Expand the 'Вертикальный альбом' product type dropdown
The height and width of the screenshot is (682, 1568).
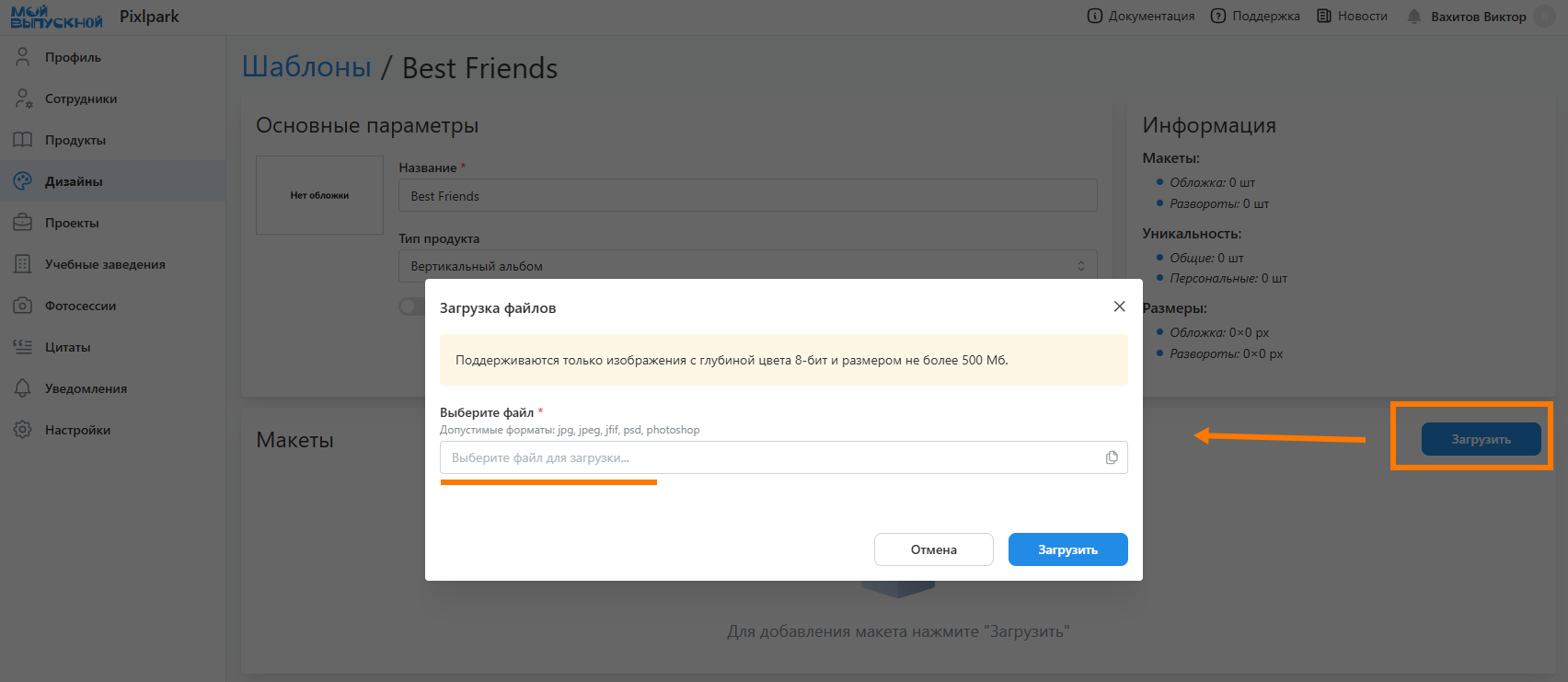point(747,266)
